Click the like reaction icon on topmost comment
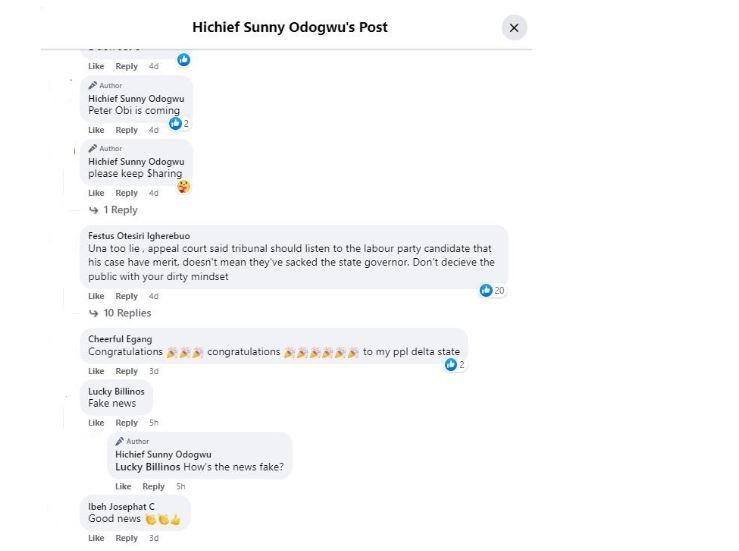739x551 pixels. coord(184,60)
